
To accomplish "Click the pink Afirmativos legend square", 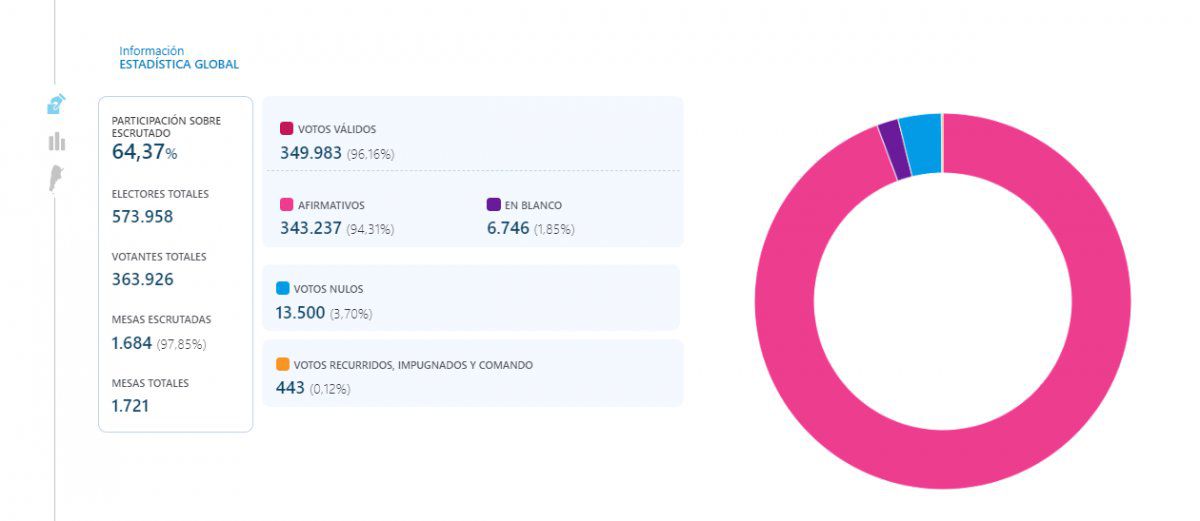I will tap(286, 205).
